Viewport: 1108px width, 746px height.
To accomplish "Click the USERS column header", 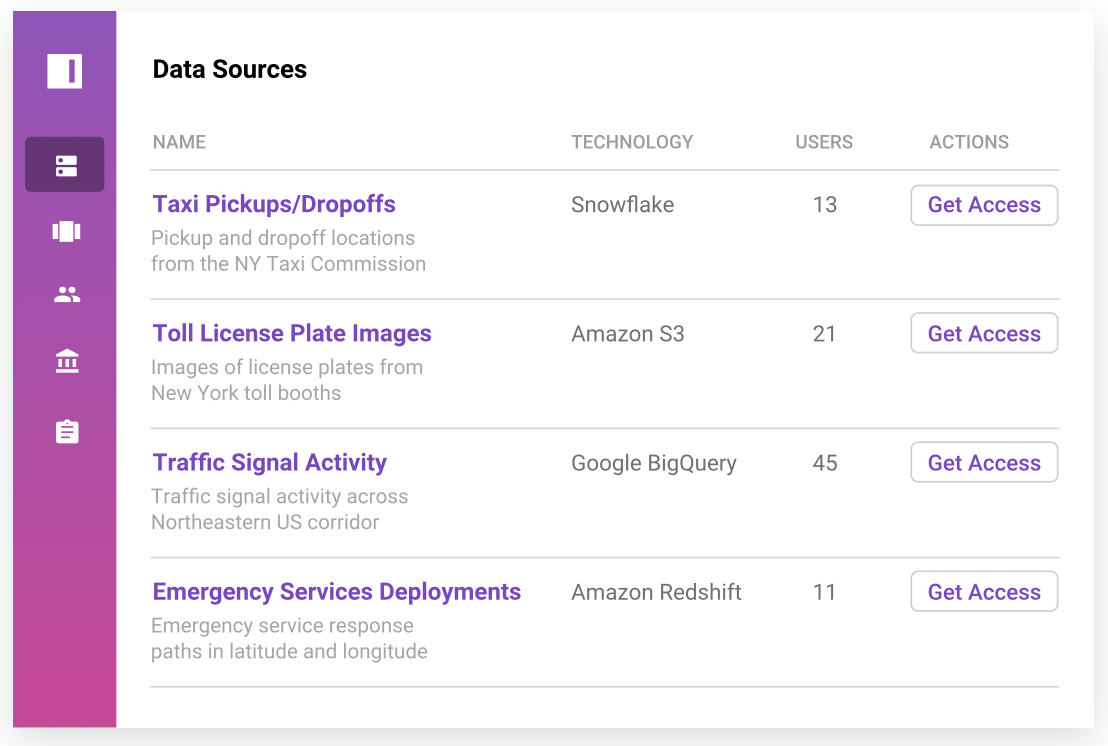I will pos(824,142).
